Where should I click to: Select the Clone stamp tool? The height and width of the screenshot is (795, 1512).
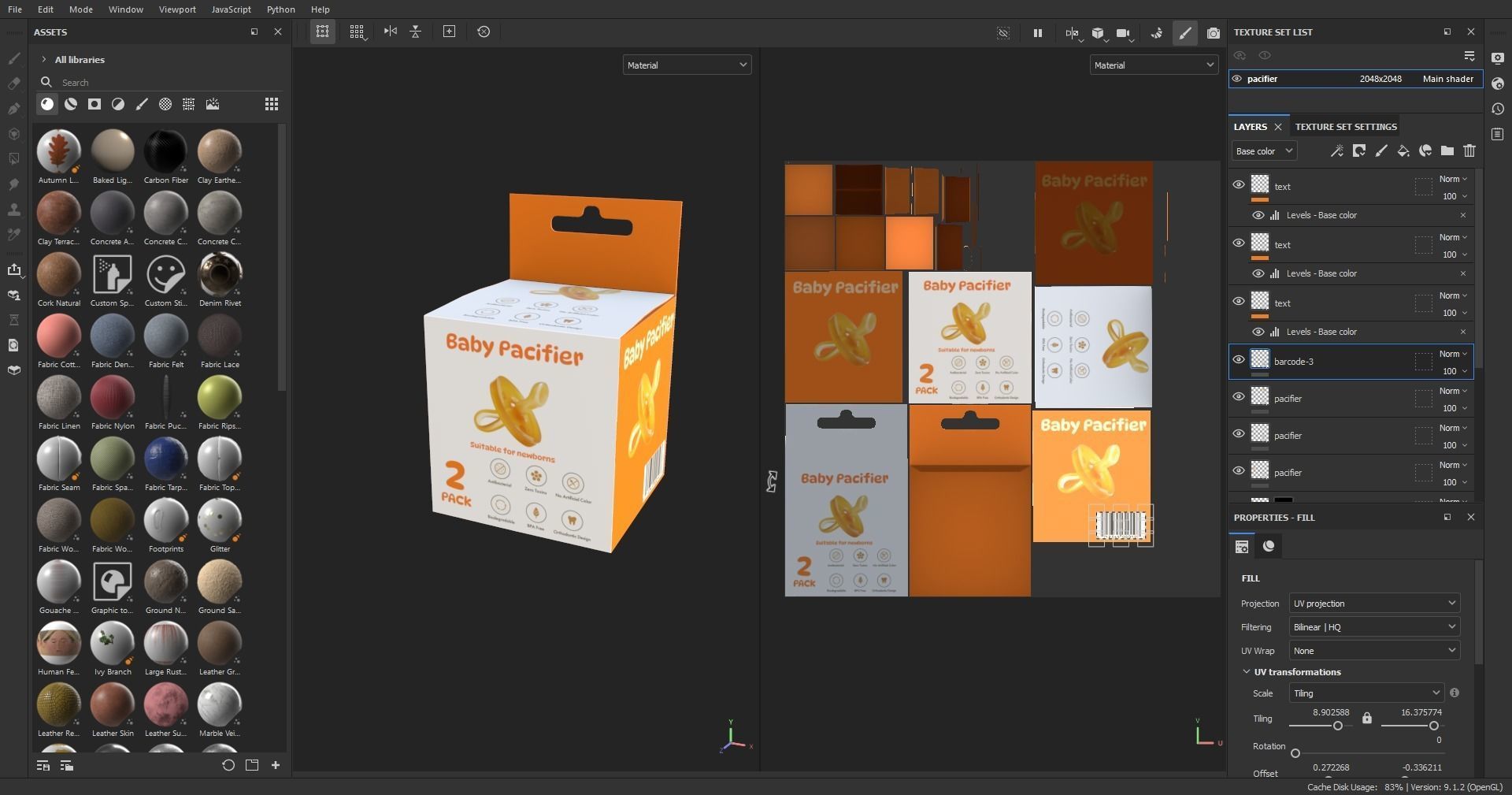tap(14, 210)
